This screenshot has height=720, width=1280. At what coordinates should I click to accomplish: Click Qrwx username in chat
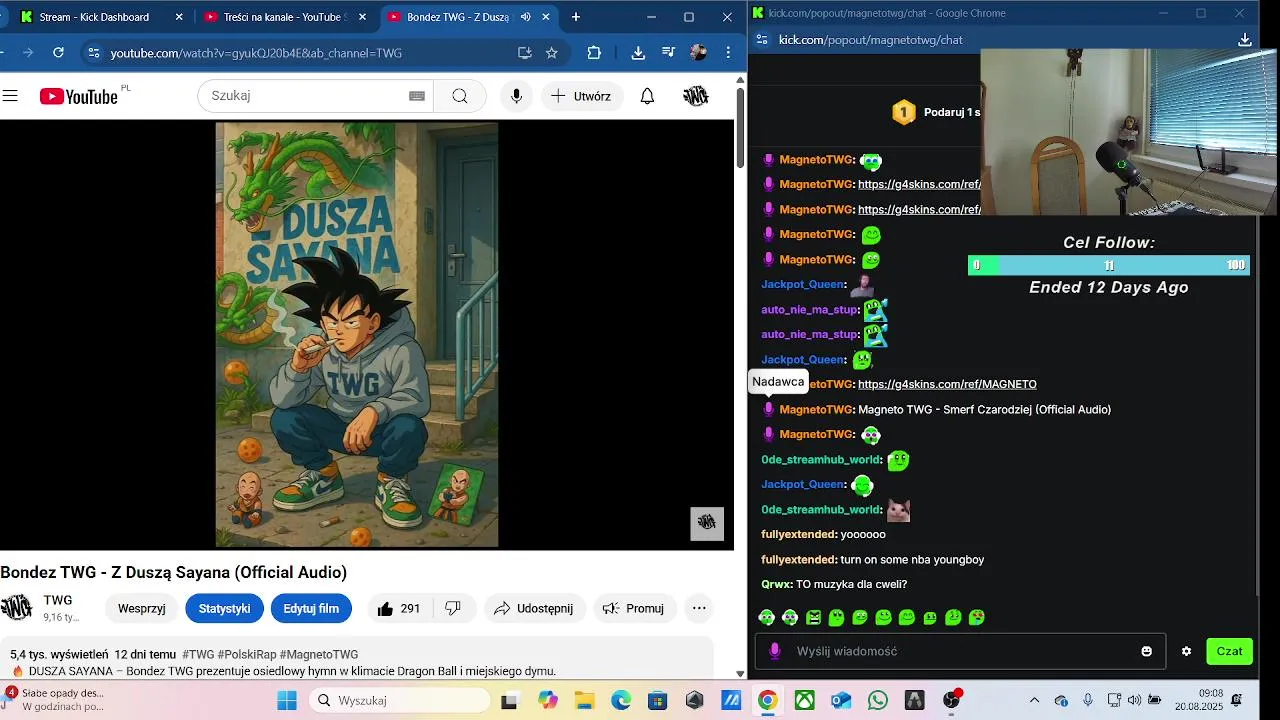pos(776,584)
